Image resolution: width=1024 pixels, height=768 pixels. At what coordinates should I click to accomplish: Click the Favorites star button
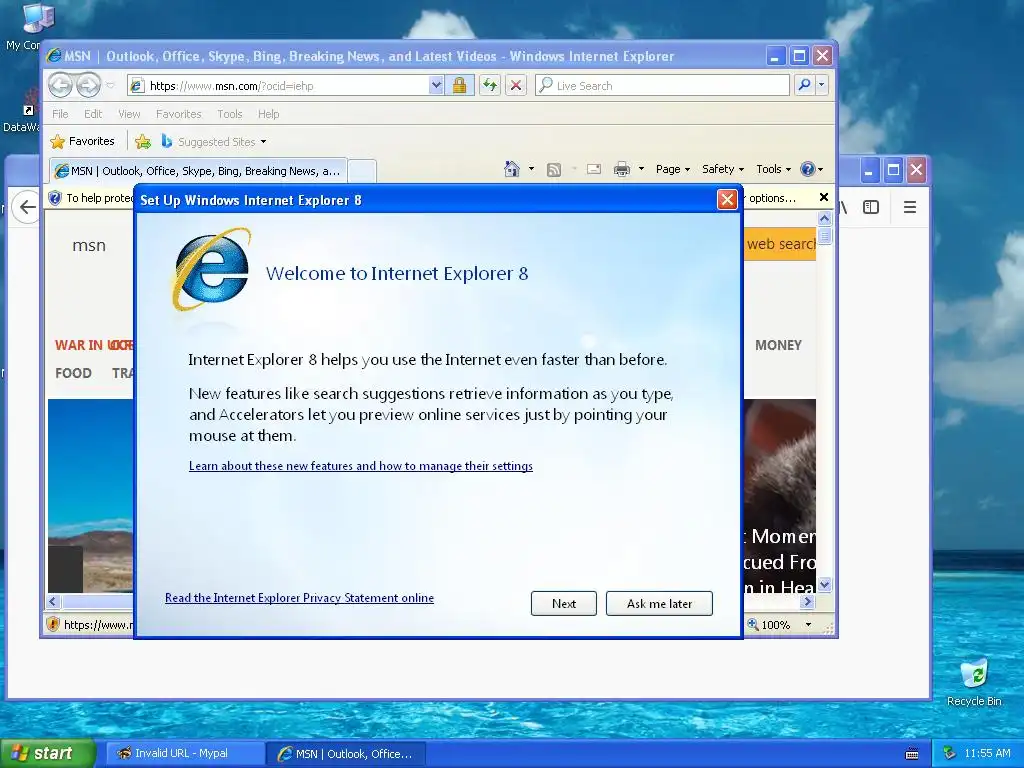click(82, 141)
